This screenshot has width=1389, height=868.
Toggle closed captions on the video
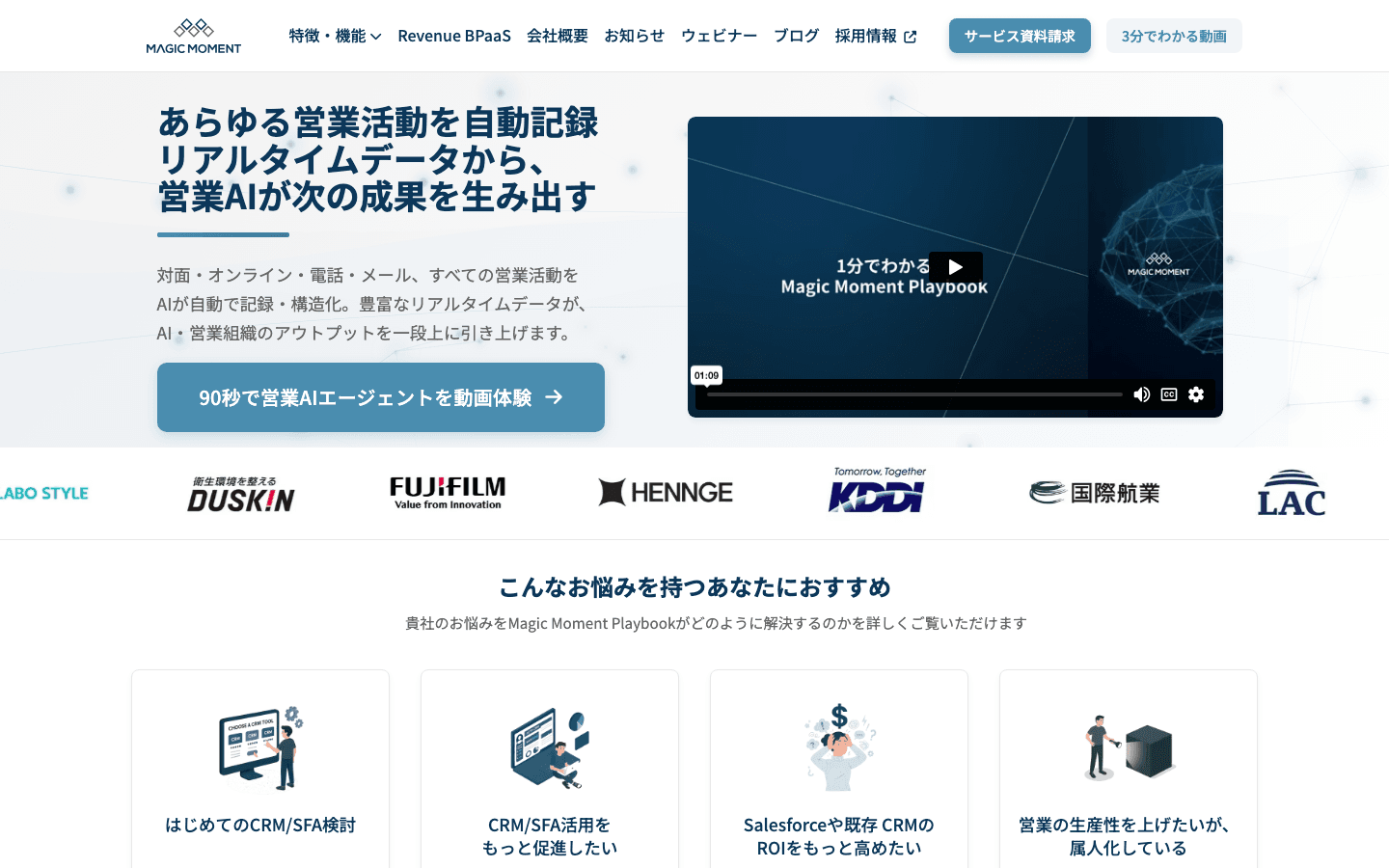[1169, 394]
